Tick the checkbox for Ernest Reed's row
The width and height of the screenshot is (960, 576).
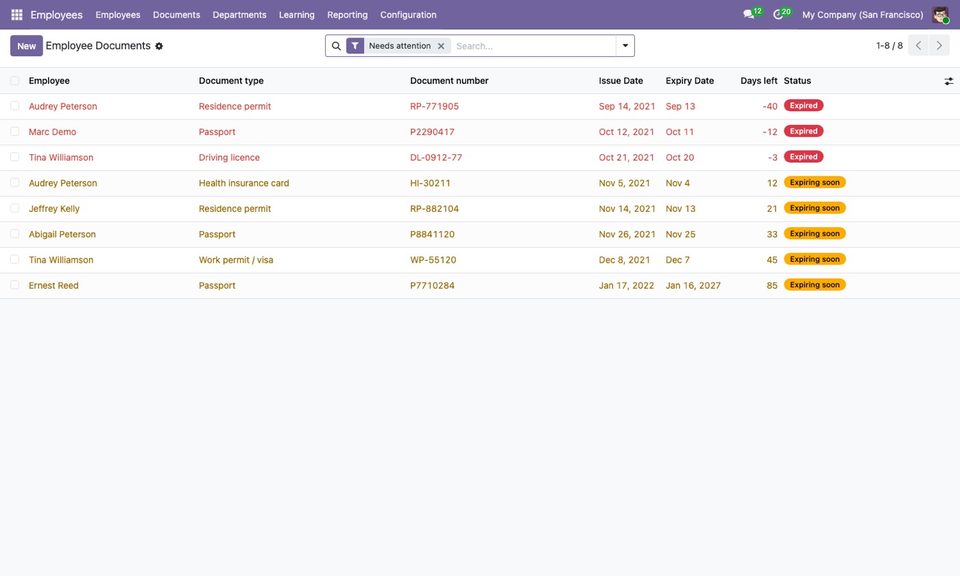(15, 285)
